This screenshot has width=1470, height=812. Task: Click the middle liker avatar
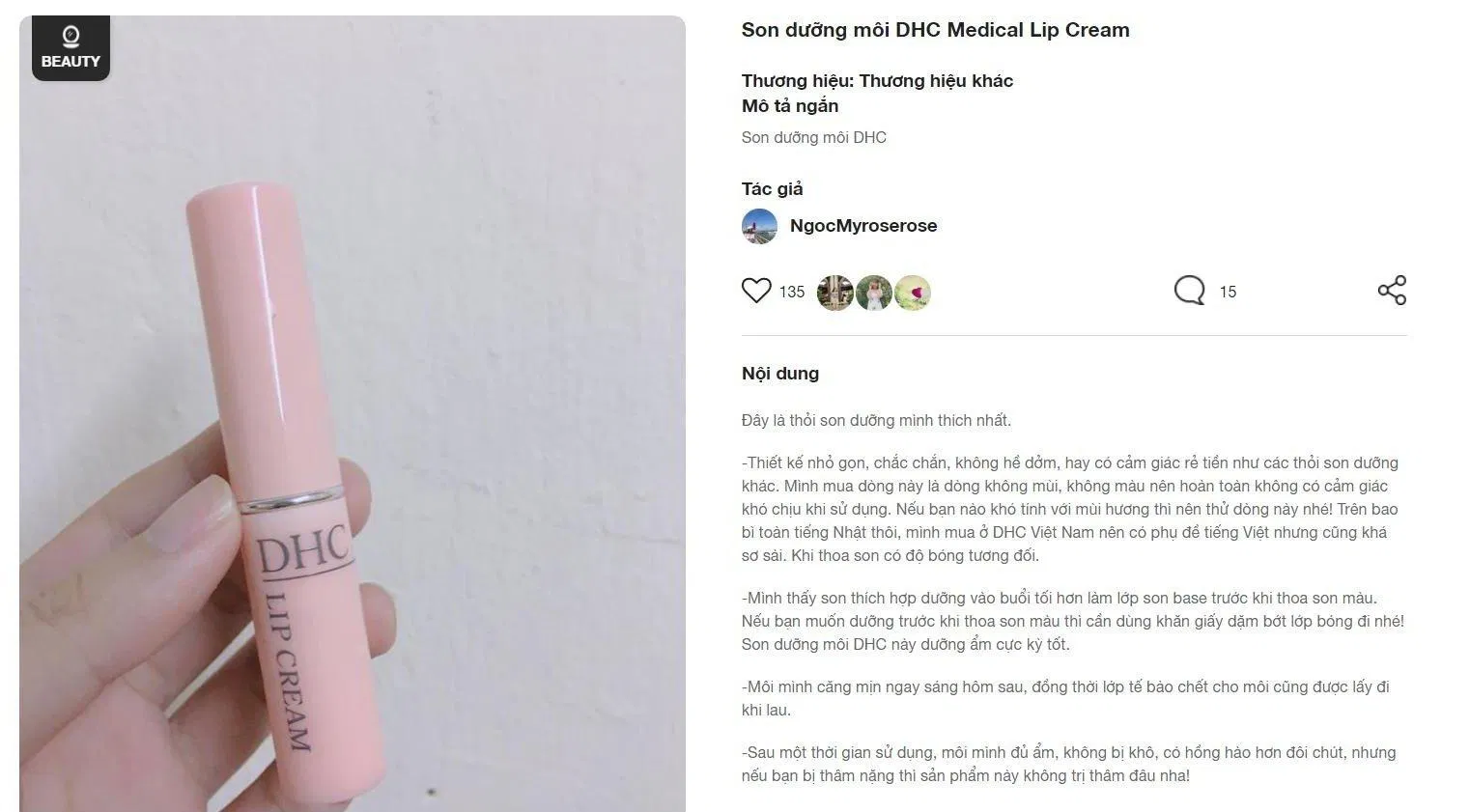click(874, 293)
